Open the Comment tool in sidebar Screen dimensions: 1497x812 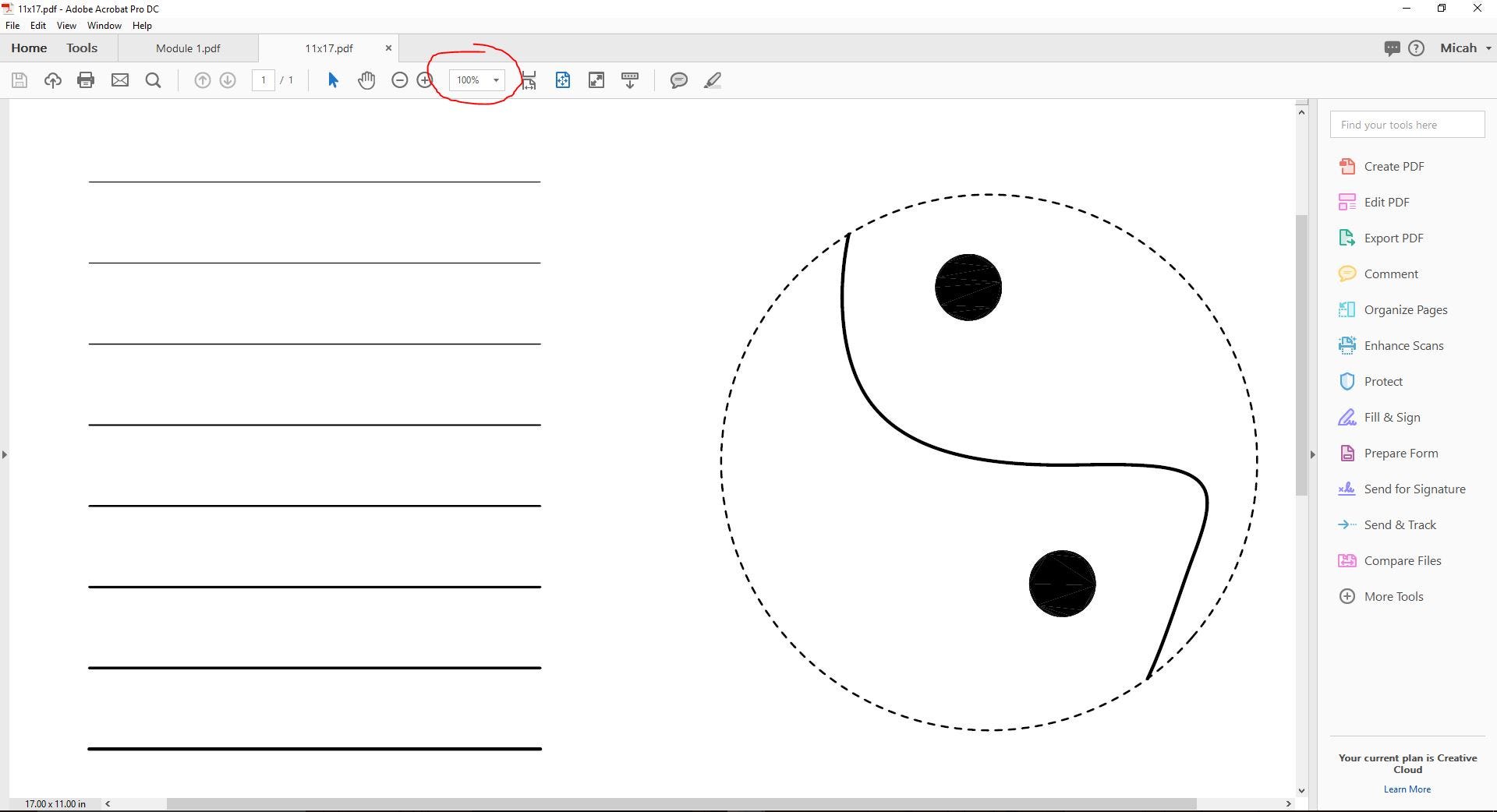click(1378, 274)
